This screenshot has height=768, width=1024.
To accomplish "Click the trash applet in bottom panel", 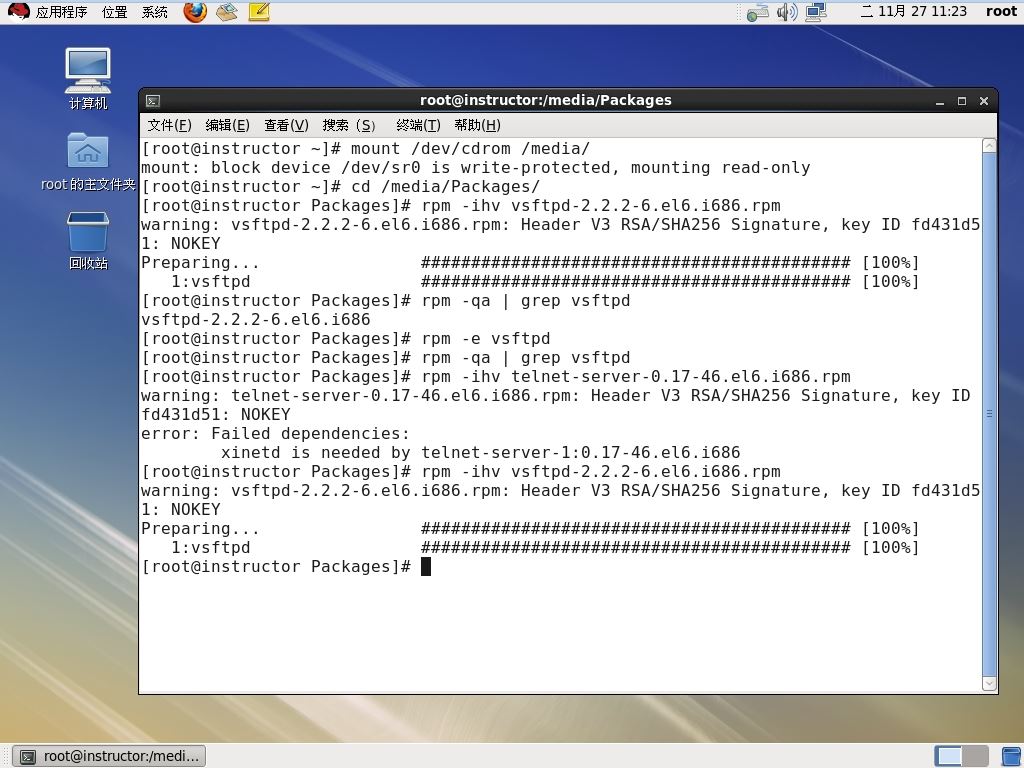I will coord(1011,756).
